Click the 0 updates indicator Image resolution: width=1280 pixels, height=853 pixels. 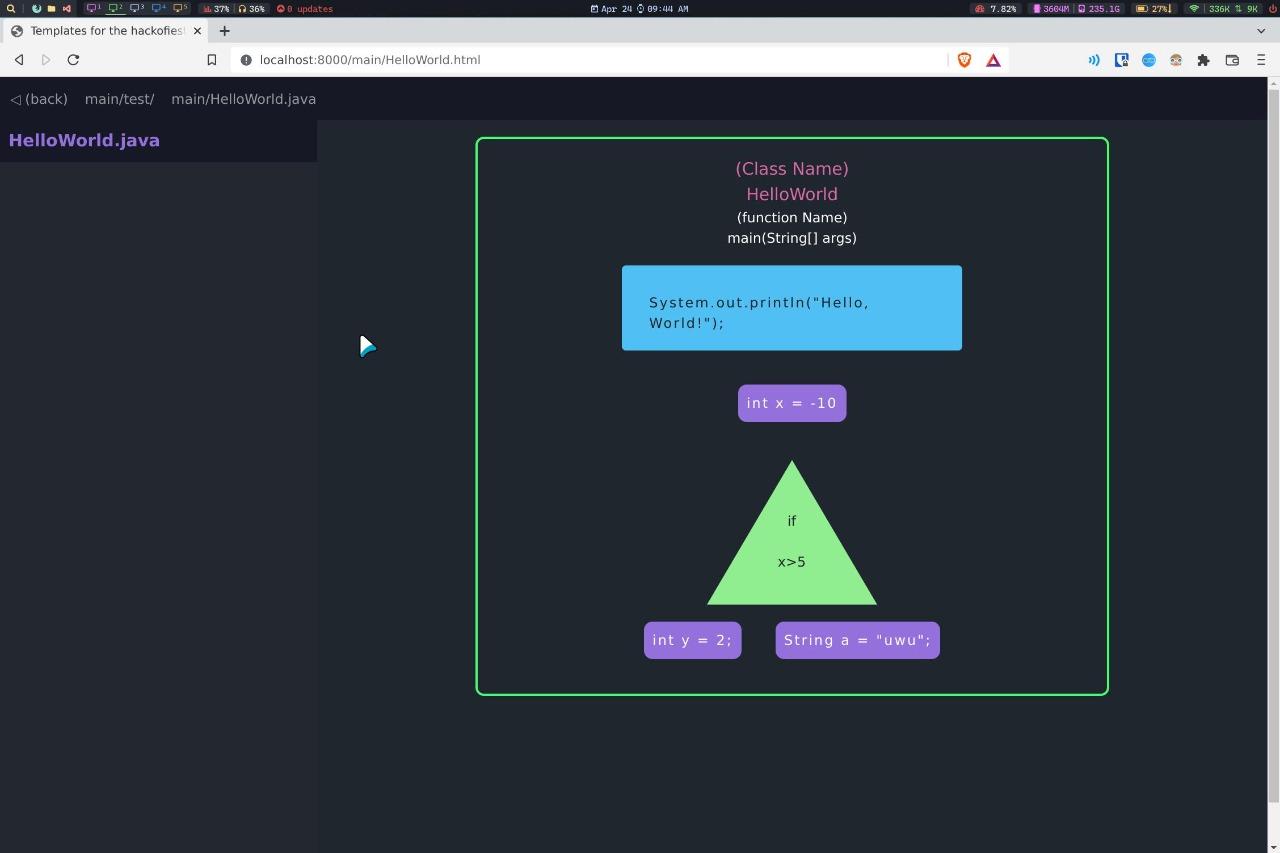pyautogui.click(x=305, y=8)
